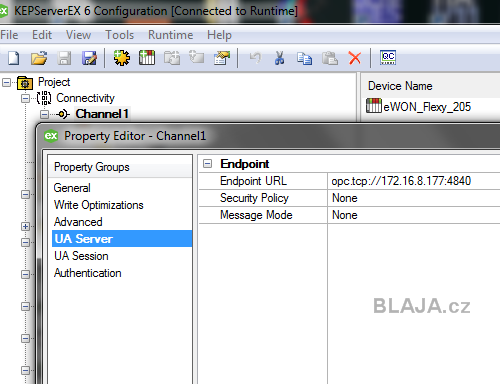Click the red Delete X icon
500x384 pixels.
pyautogui.click(x=355, y=58)
